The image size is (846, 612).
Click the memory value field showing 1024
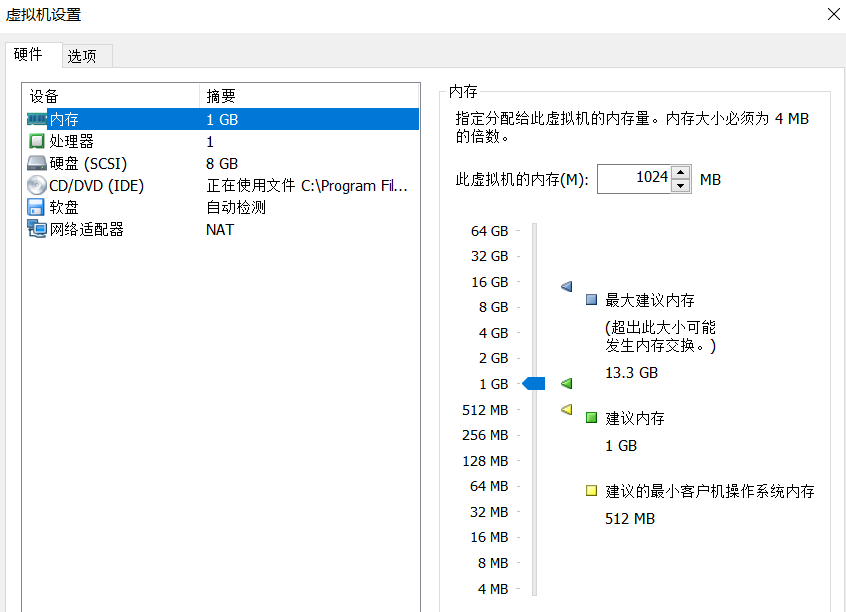634,179
